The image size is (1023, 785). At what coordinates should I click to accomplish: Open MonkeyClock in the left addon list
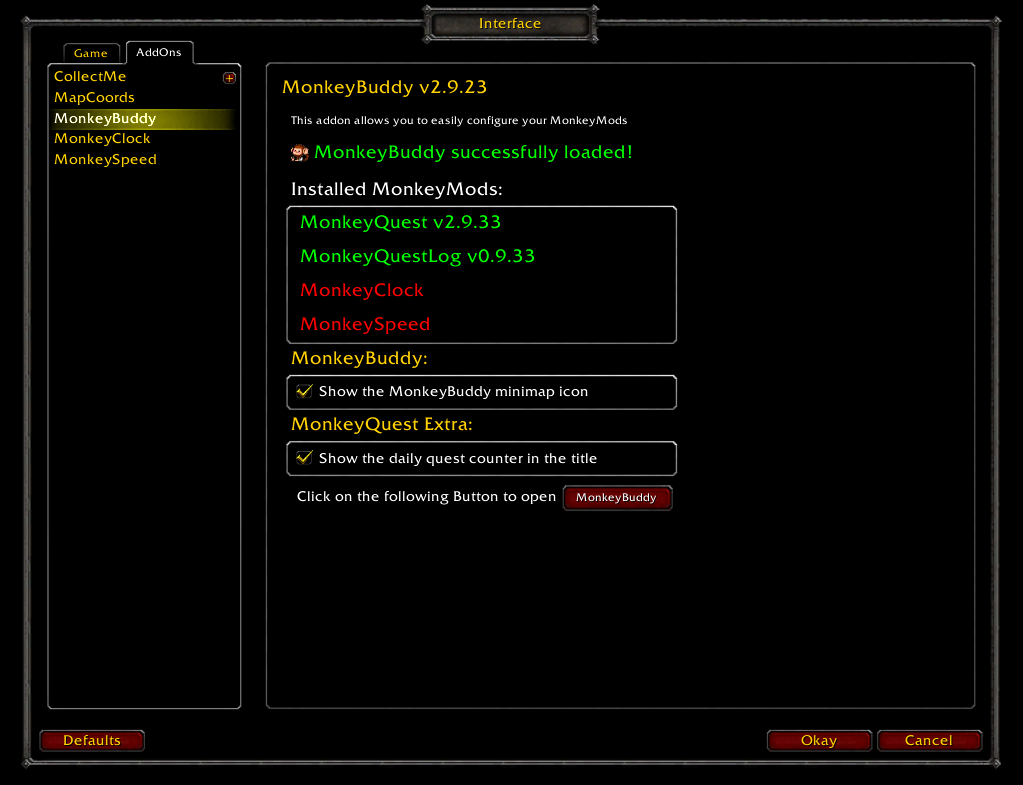pos(102,139)
